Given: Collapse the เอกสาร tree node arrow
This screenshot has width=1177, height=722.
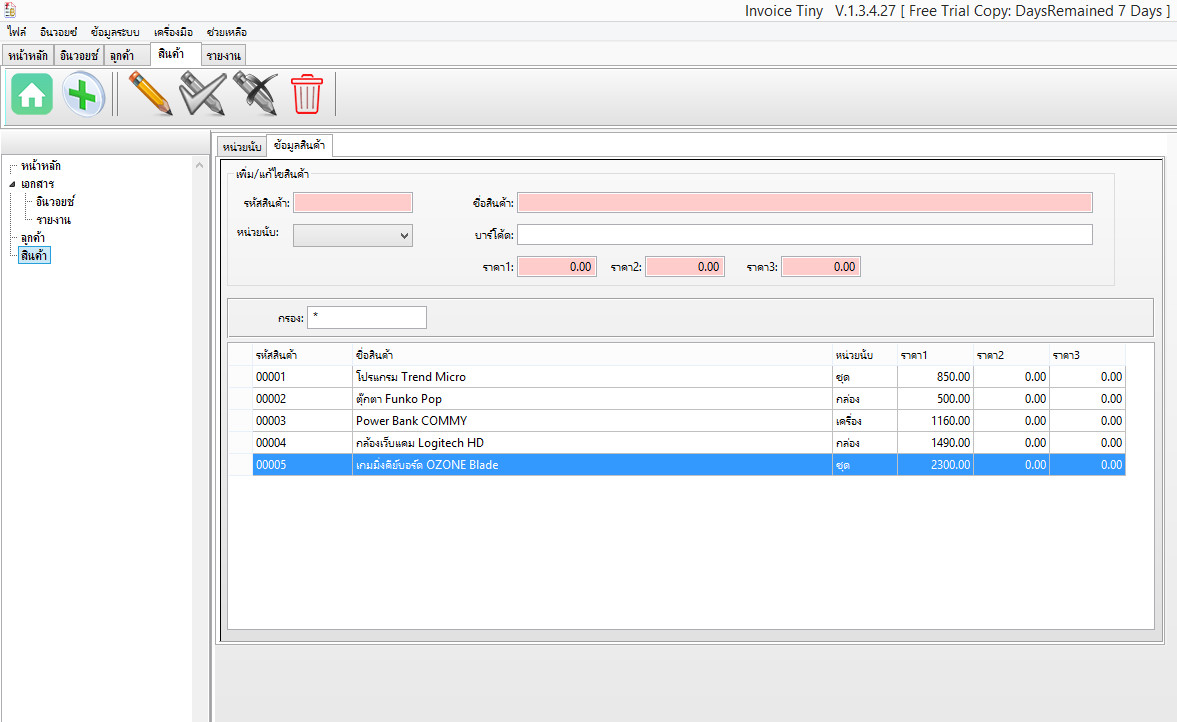Looking at the screenshot, I should pos(12,184).
